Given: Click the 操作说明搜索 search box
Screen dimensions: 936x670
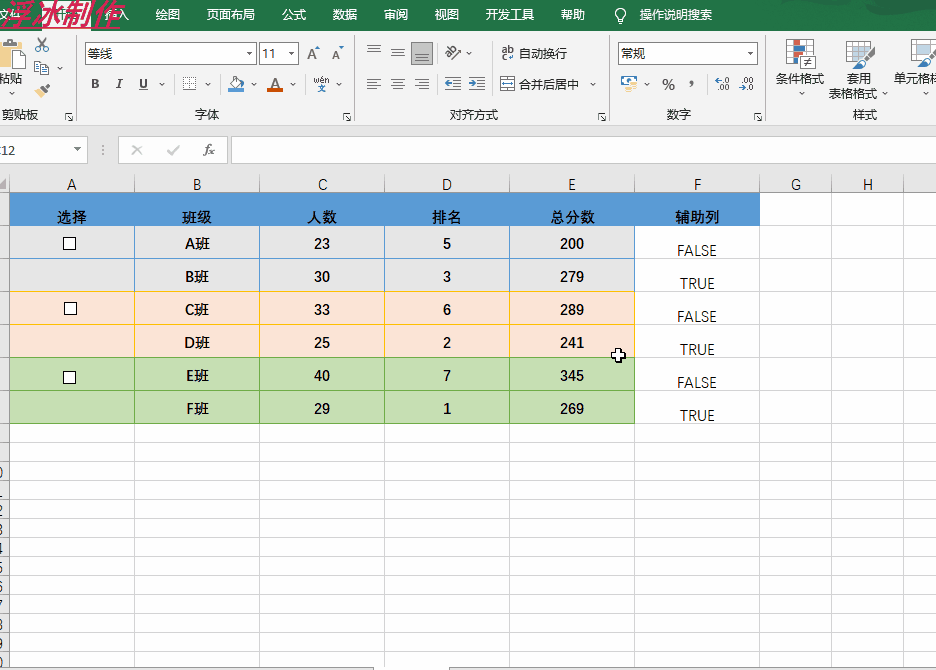Looking at the screenshot, I should point(675,14).
